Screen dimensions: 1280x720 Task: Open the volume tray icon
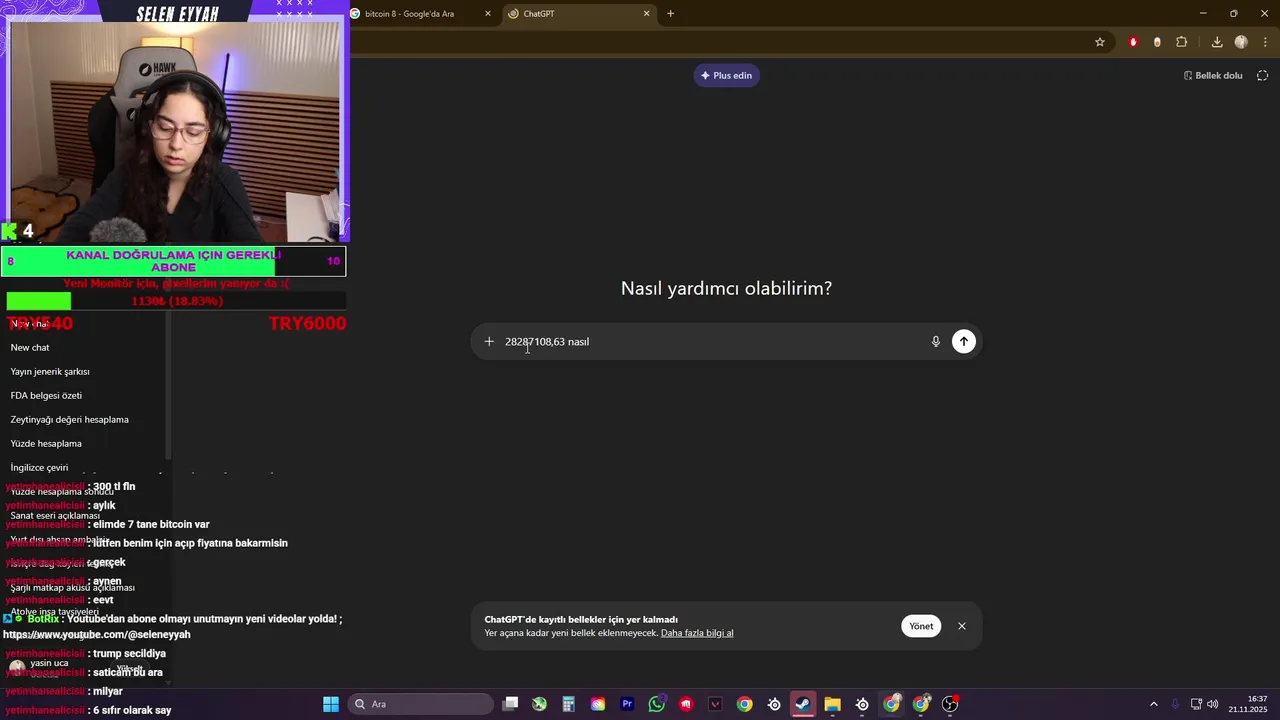pos(1212,704)
